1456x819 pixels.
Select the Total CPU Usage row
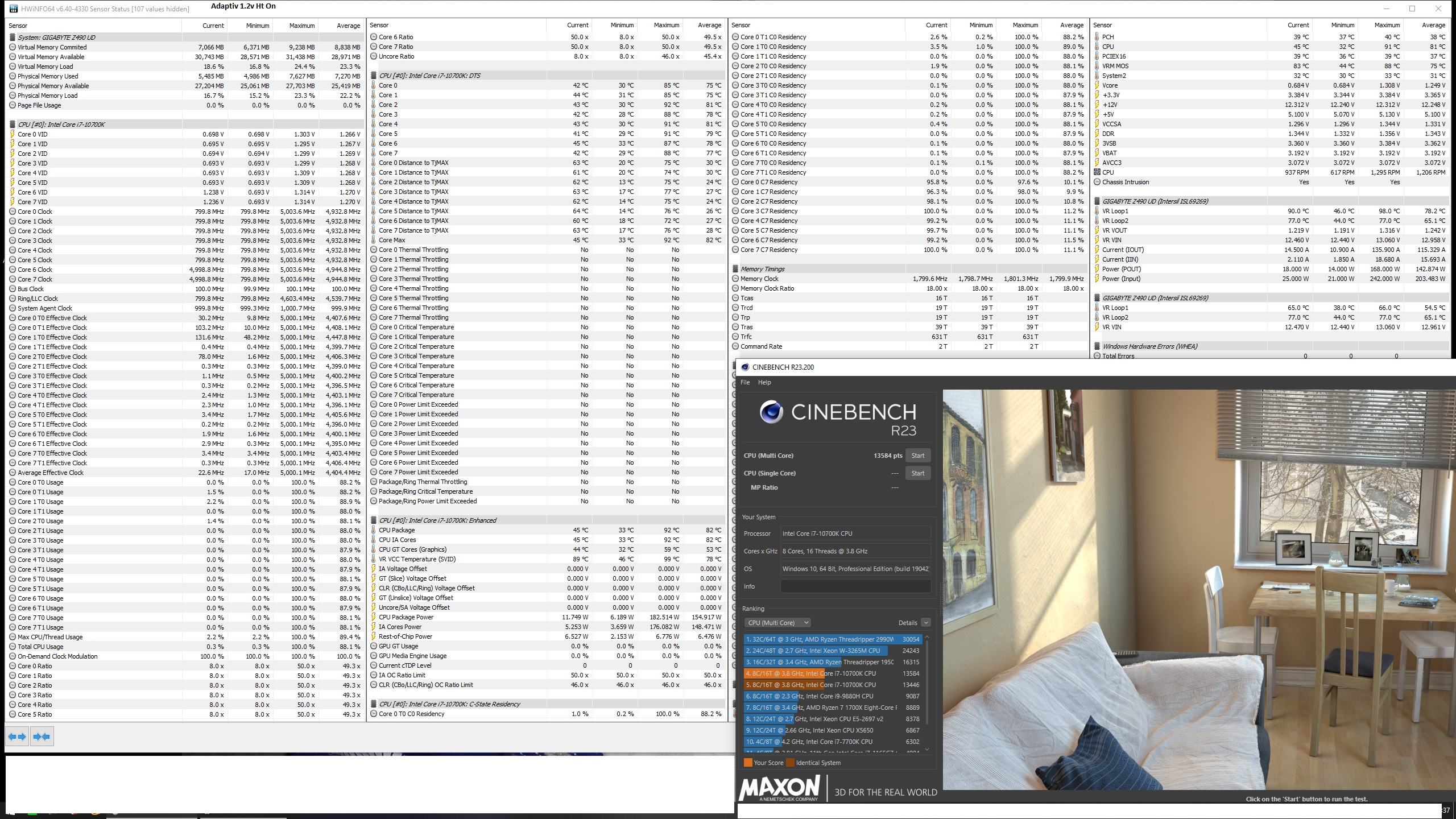(x=185, y=647)
